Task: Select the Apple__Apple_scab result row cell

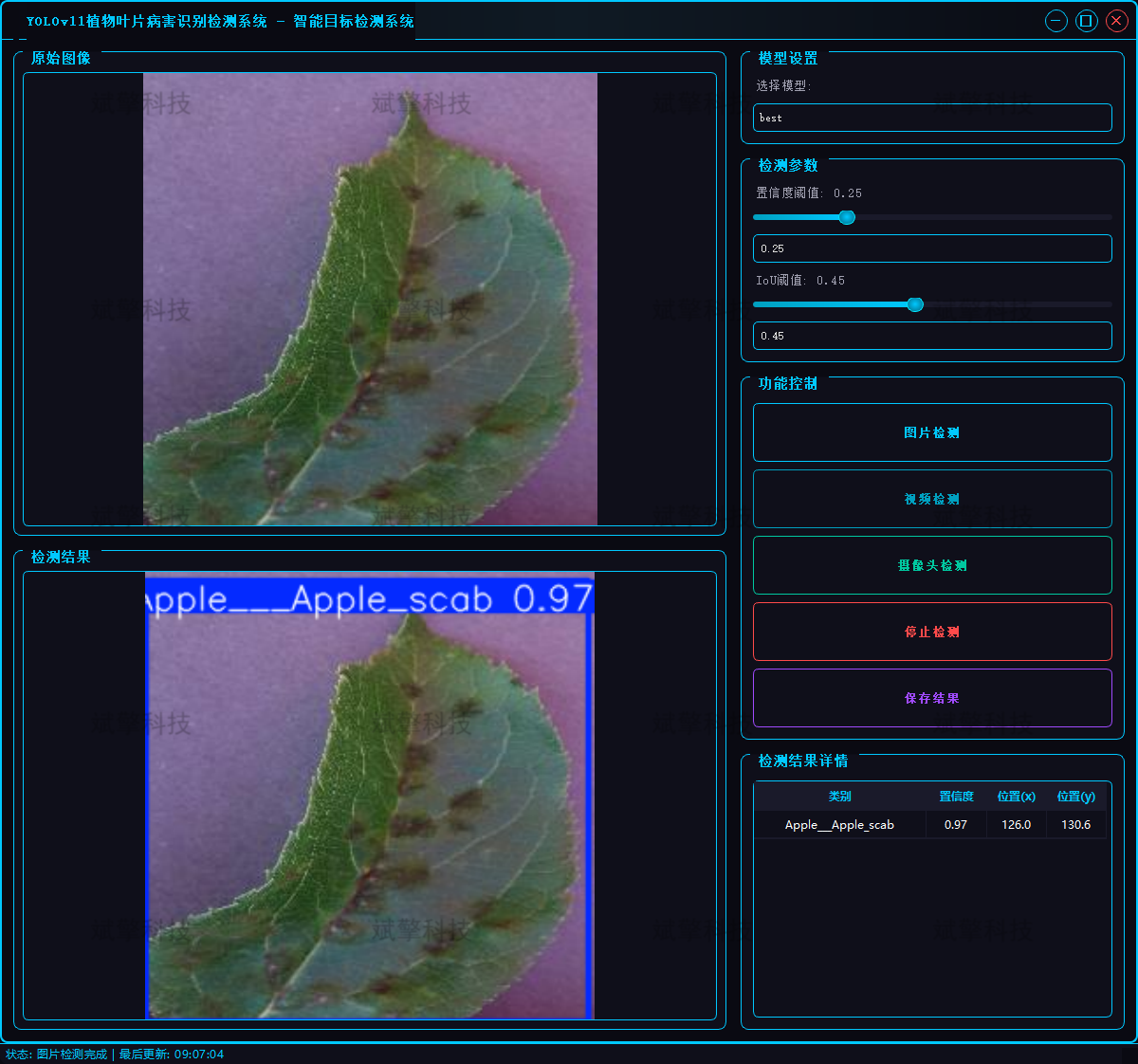Action: 840,825
